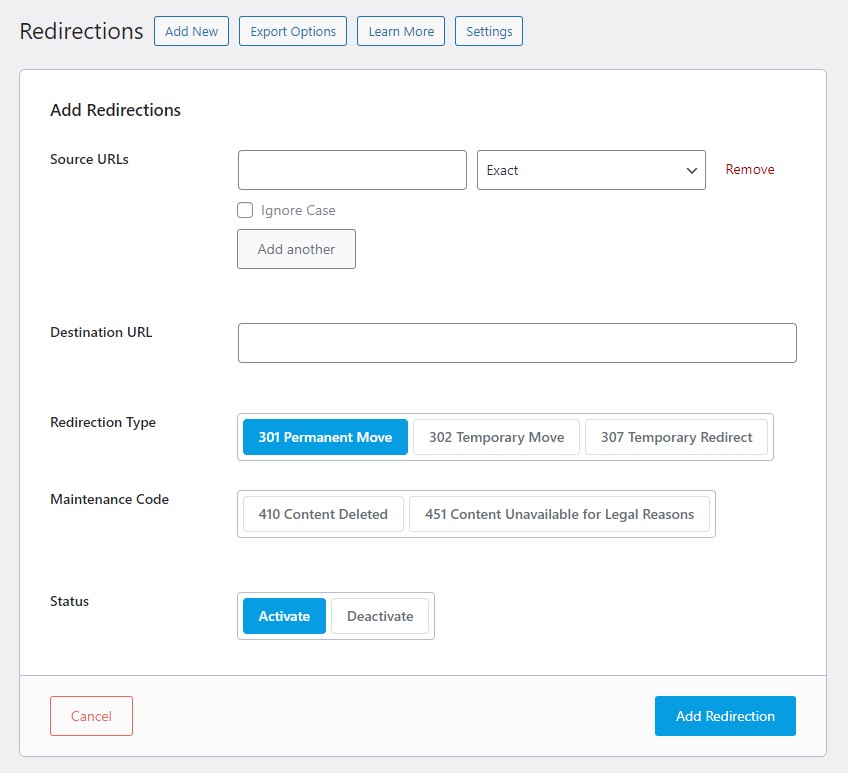Add another source URL
Viewport: 848px width, 773px height.
pyautogui.click(x=296, y=249)
